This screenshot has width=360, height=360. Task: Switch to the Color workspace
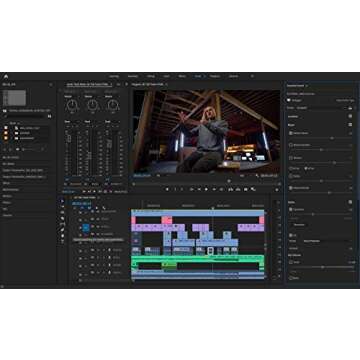[166, 76]
